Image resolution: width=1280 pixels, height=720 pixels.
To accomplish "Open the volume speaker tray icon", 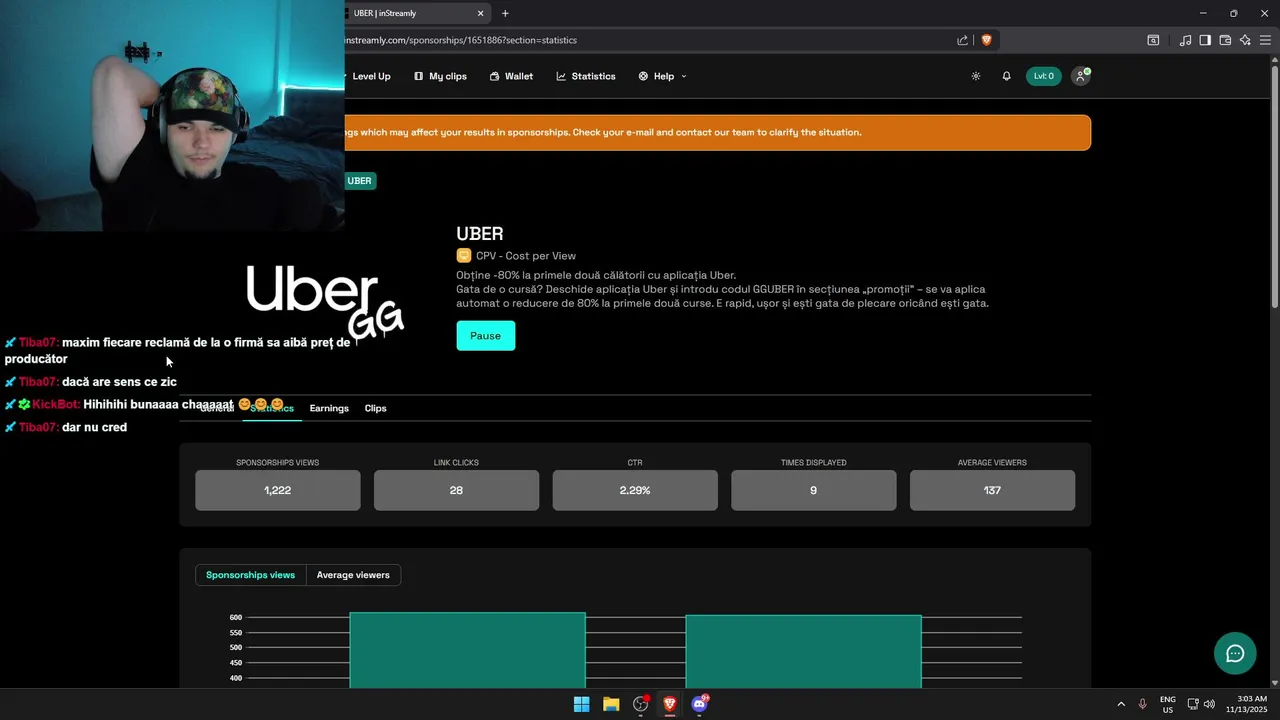I will point(1209,704).
